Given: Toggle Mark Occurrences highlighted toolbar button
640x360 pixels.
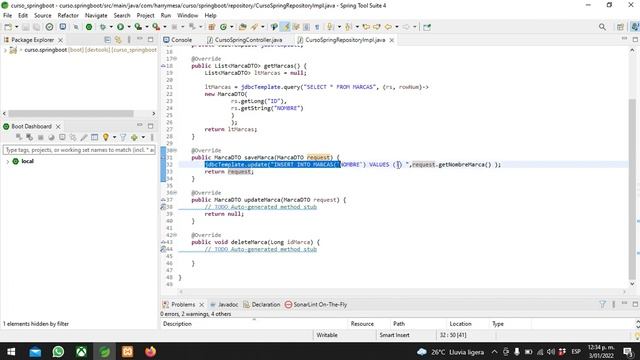Looking at the screenshot, I should point(286,27).
